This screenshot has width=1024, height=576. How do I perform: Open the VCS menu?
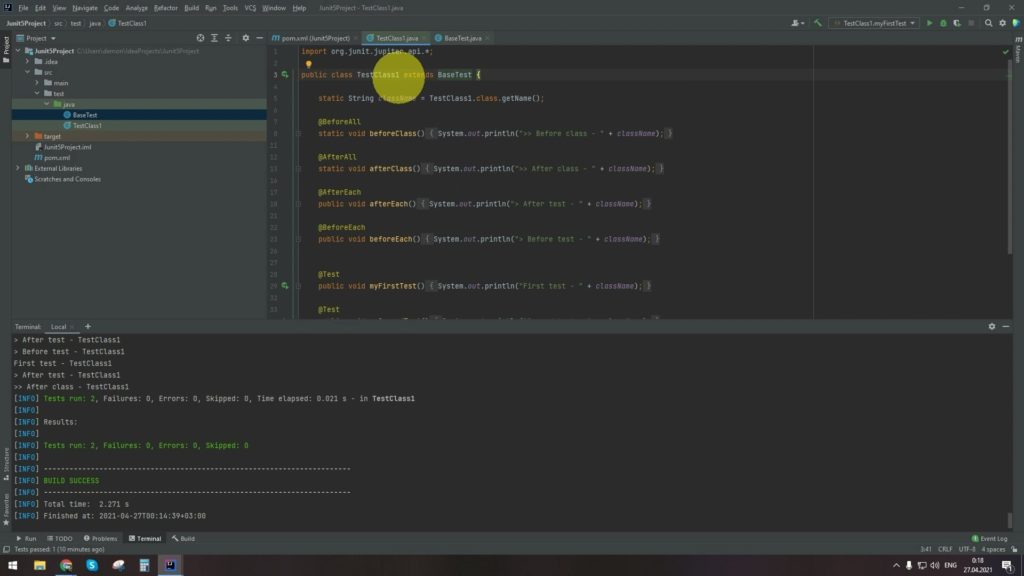[250, 8]
